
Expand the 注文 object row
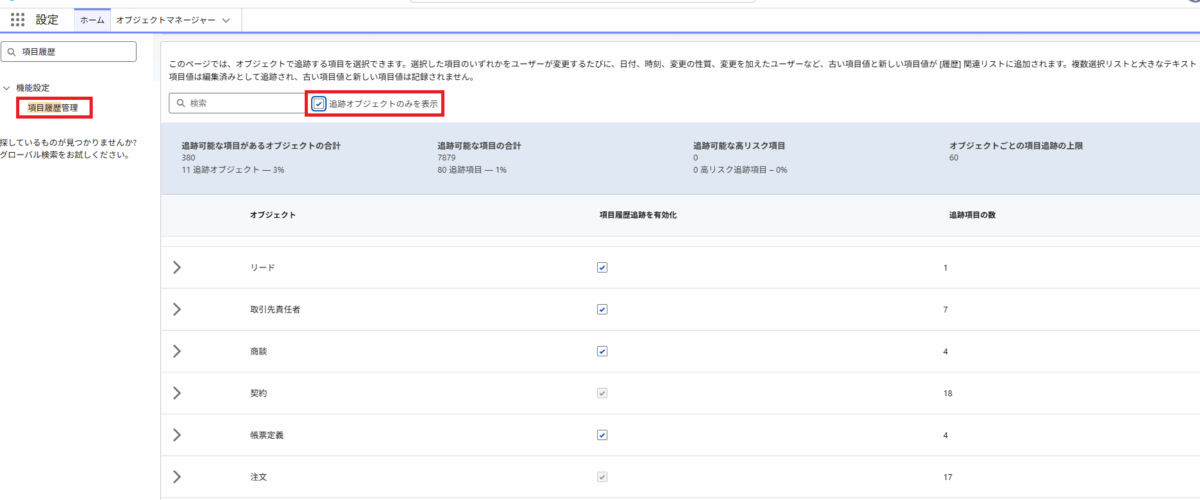tap(177, 477)
